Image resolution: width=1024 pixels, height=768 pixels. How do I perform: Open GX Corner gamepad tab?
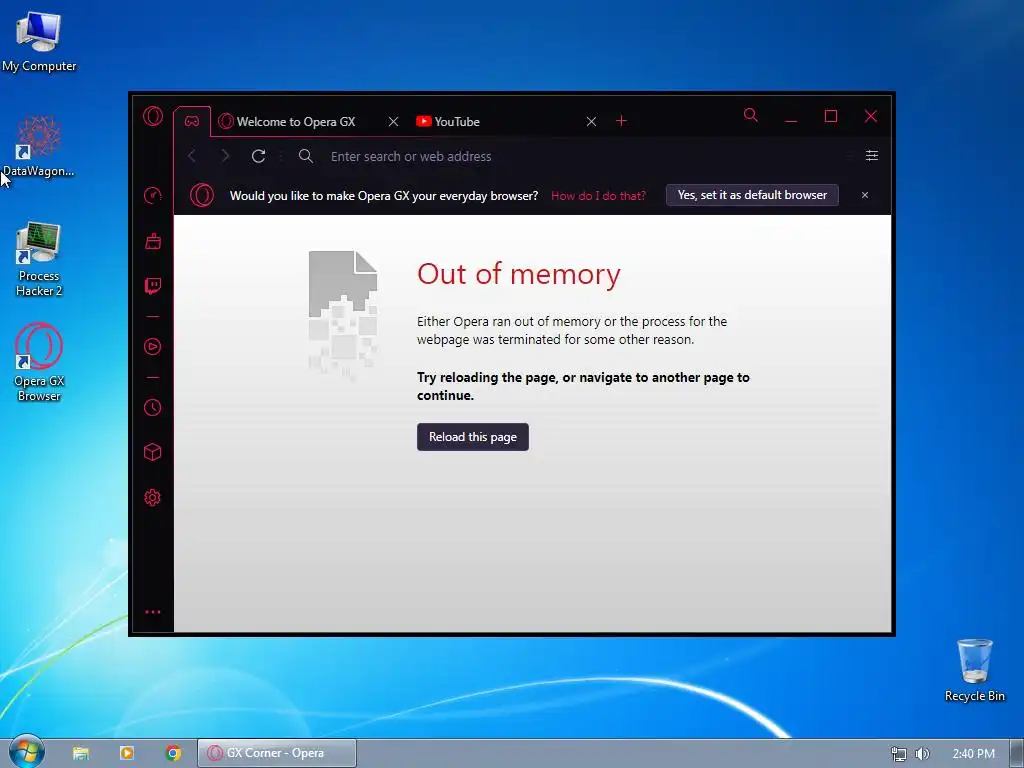(x=192, y=121)
